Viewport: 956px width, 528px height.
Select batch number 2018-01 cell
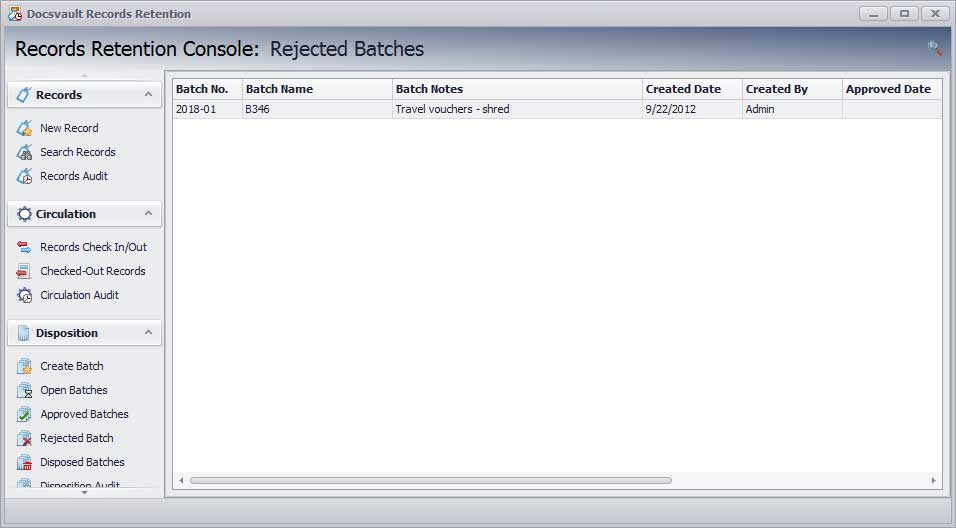click(207, 109)
